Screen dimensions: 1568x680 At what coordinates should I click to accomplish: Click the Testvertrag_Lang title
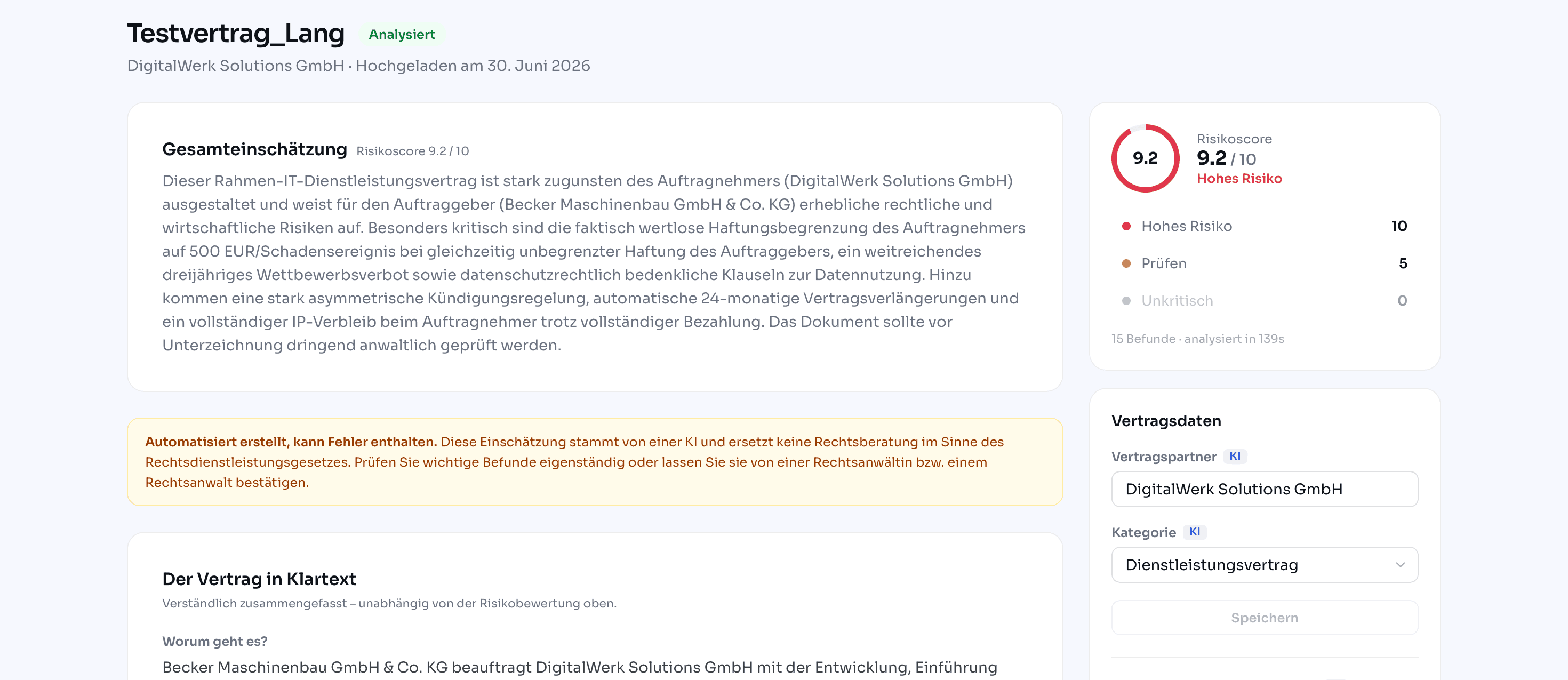coord(236,34)
